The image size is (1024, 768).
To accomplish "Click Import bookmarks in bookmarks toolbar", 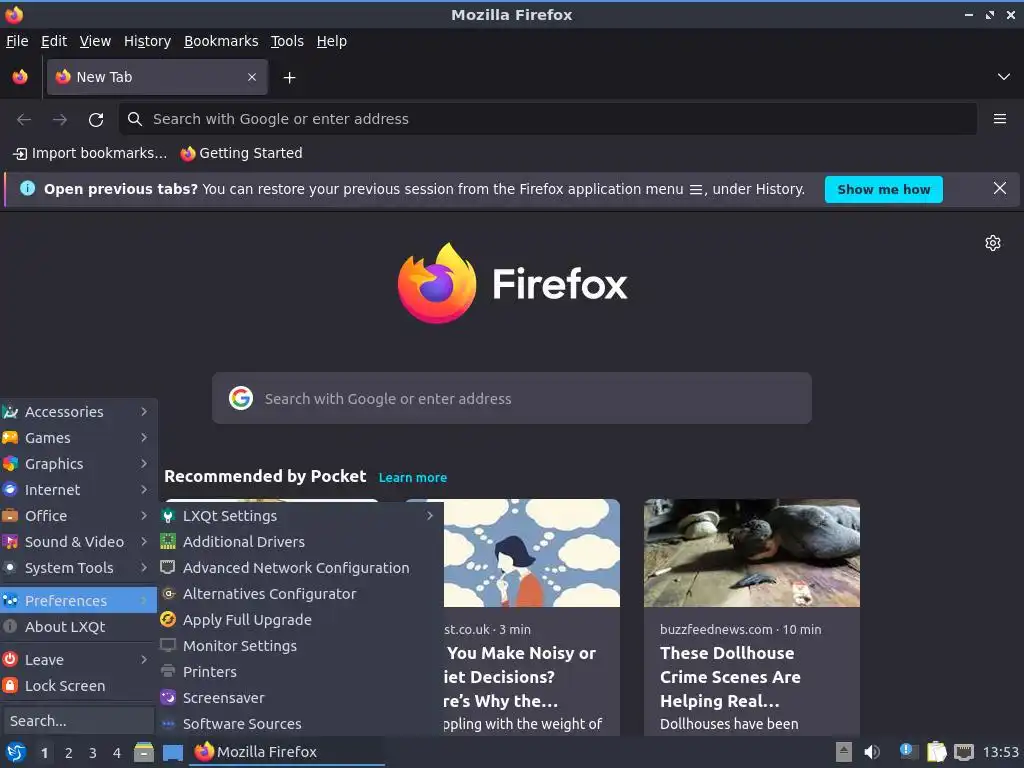I will 90,153.
